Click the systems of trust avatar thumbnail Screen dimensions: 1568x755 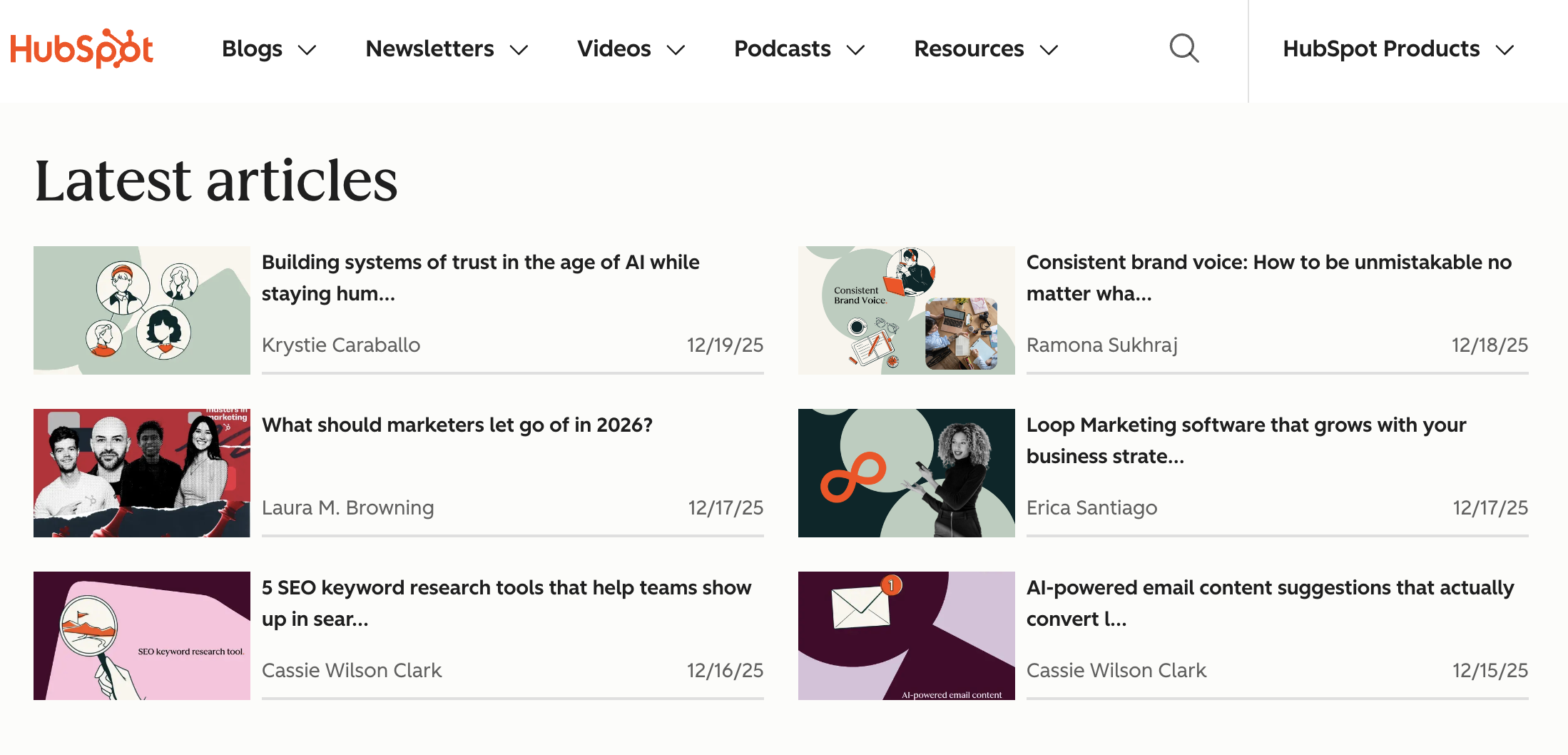[x=142, y=310]
